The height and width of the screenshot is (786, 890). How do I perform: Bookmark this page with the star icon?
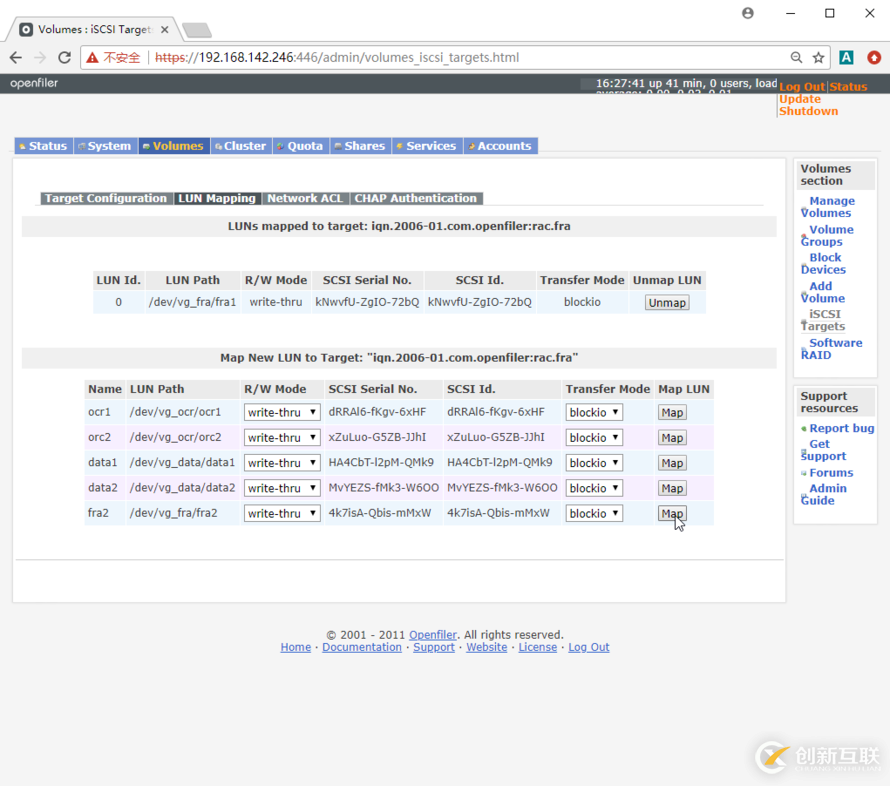tap(818, 58)
